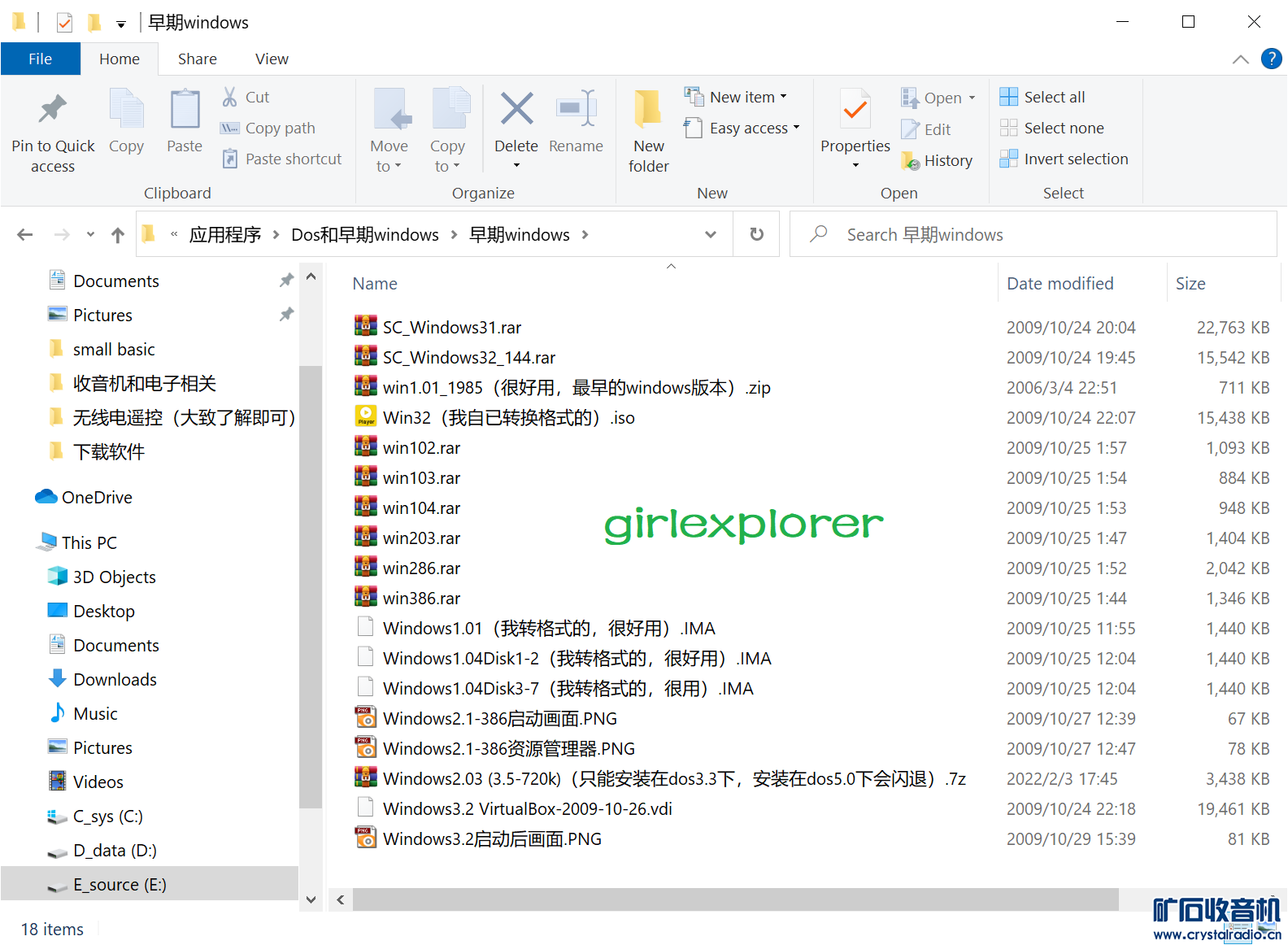This screenshot has width=1288, height=945.
Task: Click the Win32 iso file icon
Action: coord(366,417)
